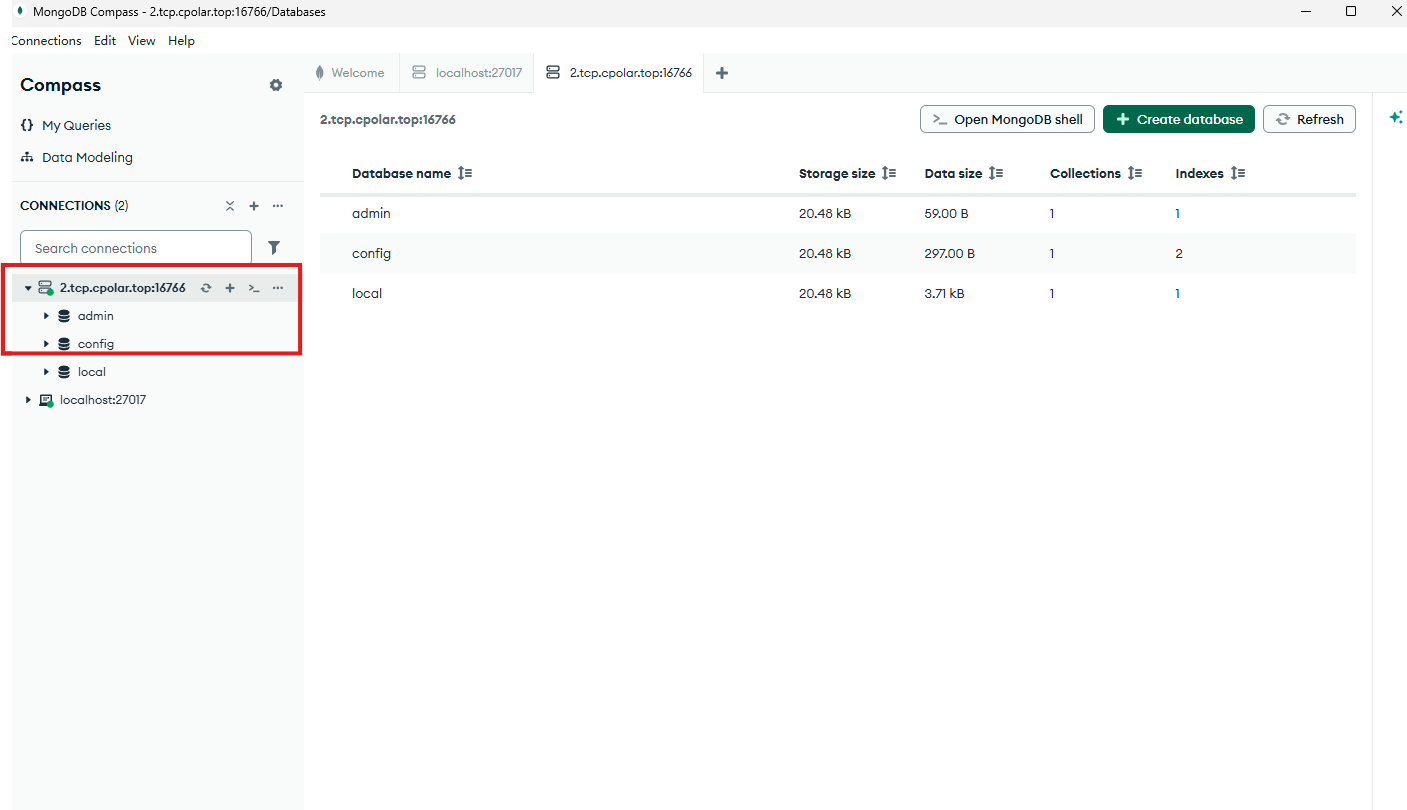This screenshot has width=1407, height=810.
Task: Select the 2.tcp.cpolar.top:16766 tab
Action: click(x=619, y=73)
